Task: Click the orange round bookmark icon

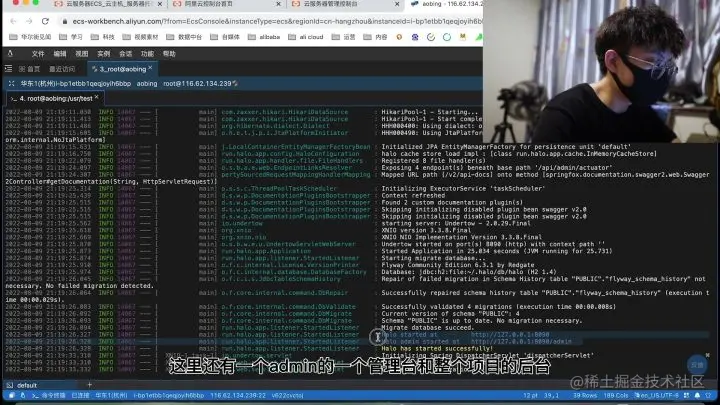Action: pyautogui.click(x=399, y=37)
